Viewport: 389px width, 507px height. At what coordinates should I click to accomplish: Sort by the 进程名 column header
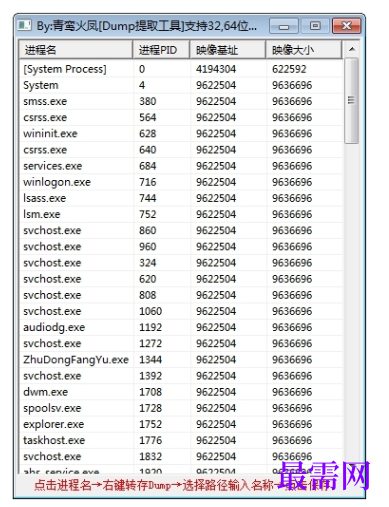pos(76,50)
